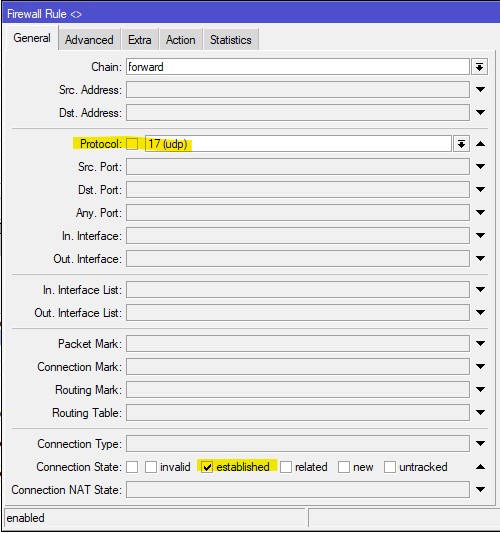Viewport: 500px width, 533px height.
Task: Expand the Connection Type field
Action: [x=480, y=444]
